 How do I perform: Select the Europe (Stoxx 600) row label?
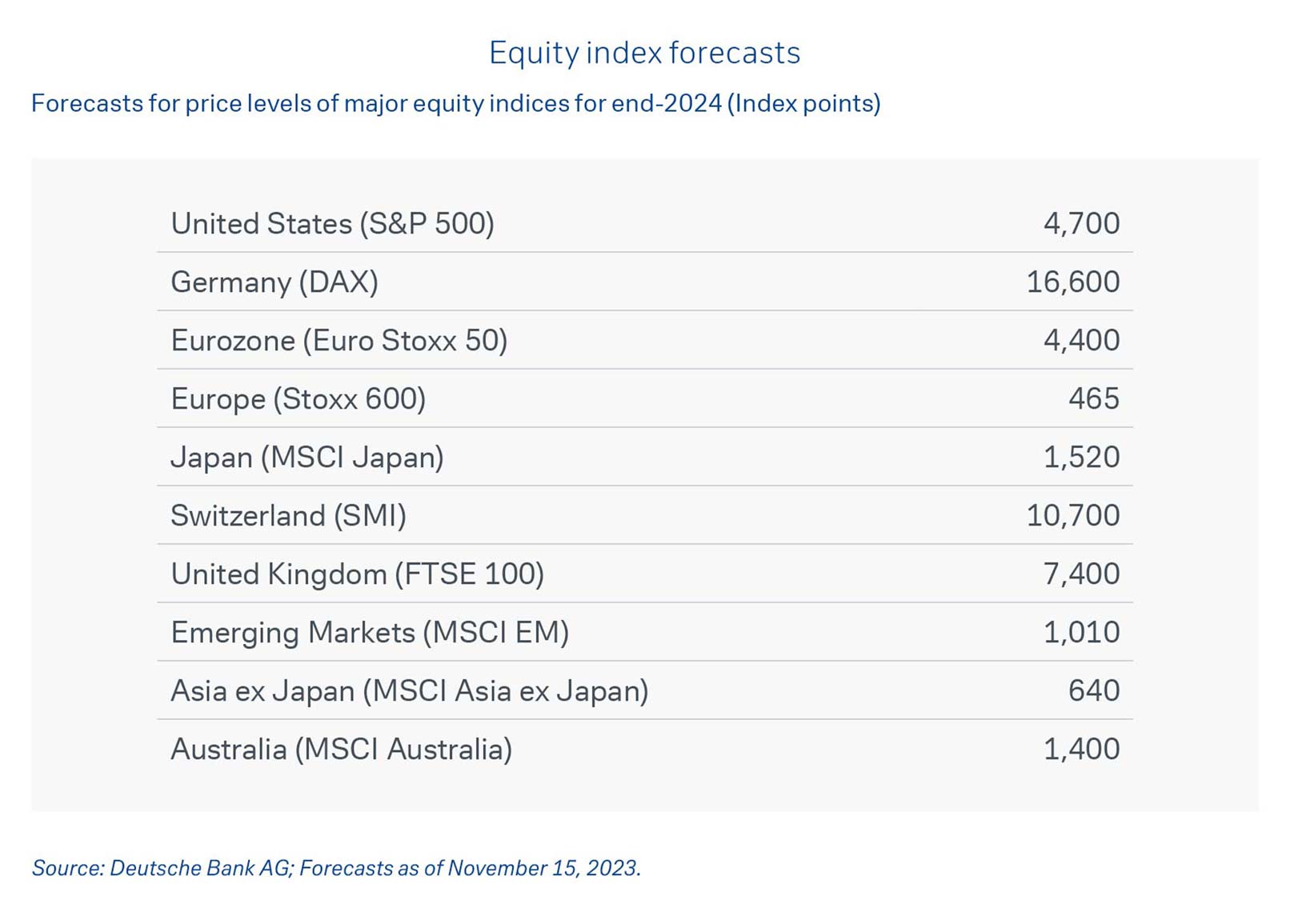click(x=298, y=398)
